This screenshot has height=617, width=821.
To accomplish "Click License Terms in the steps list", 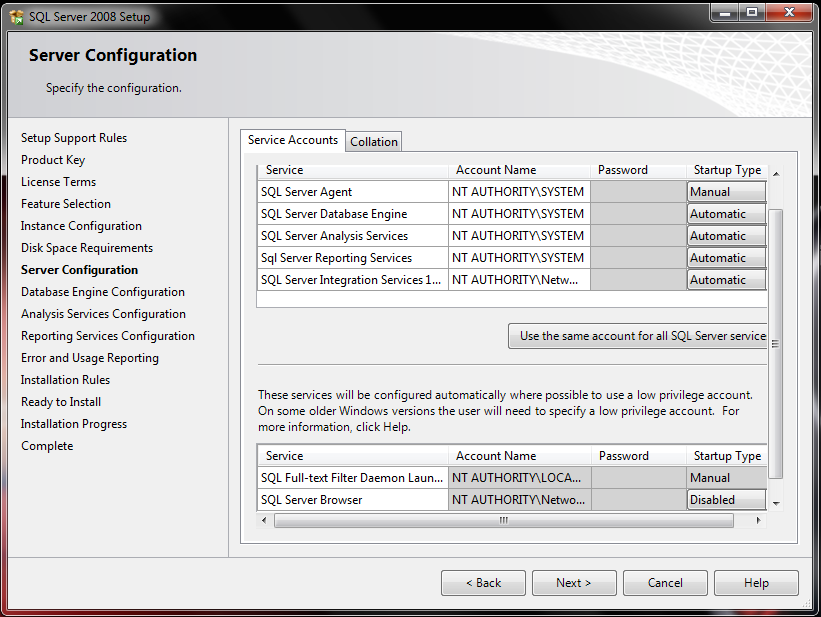I will click(59, 182).
